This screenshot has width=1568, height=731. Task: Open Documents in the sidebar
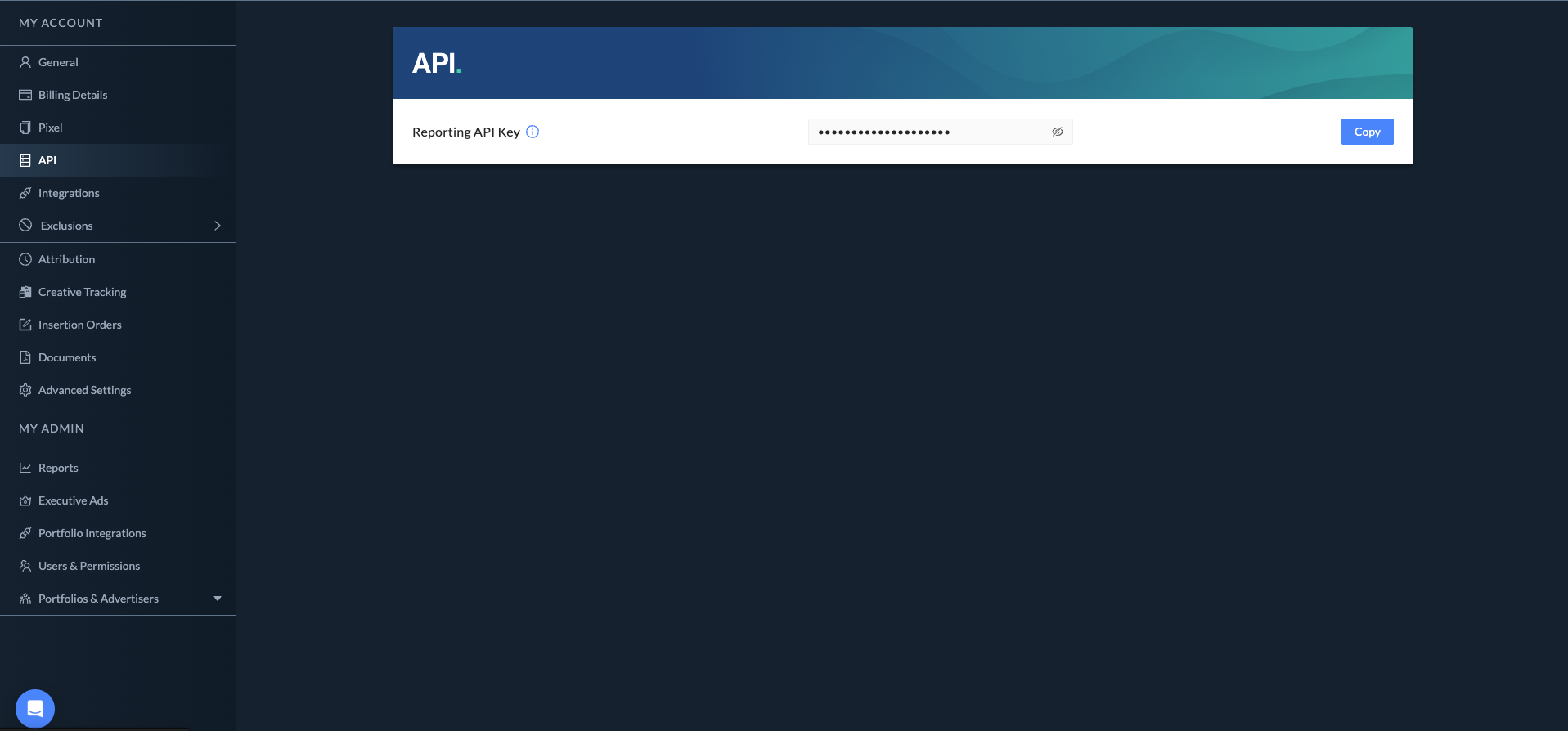tap(67, 357)
